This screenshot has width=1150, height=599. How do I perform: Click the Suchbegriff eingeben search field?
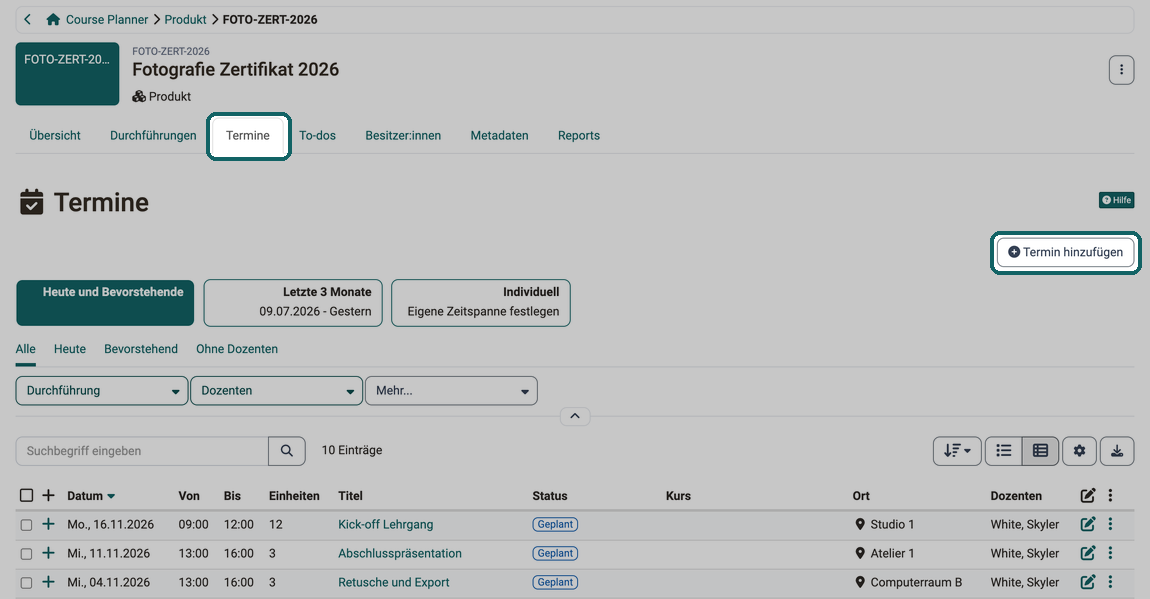click(x=142, y=451)
